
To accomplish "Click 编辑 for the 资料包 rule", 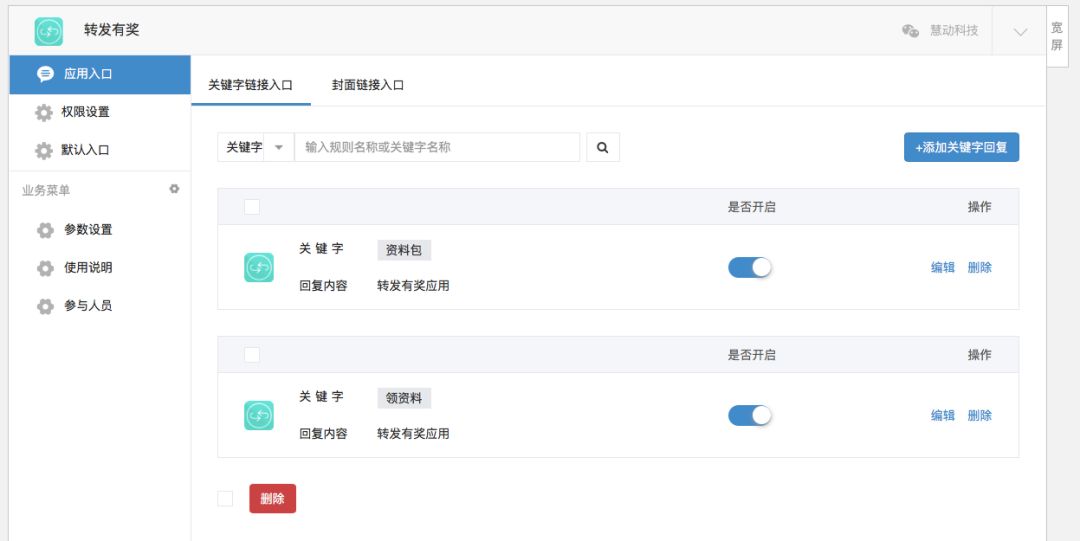I will tap(943, 267).
